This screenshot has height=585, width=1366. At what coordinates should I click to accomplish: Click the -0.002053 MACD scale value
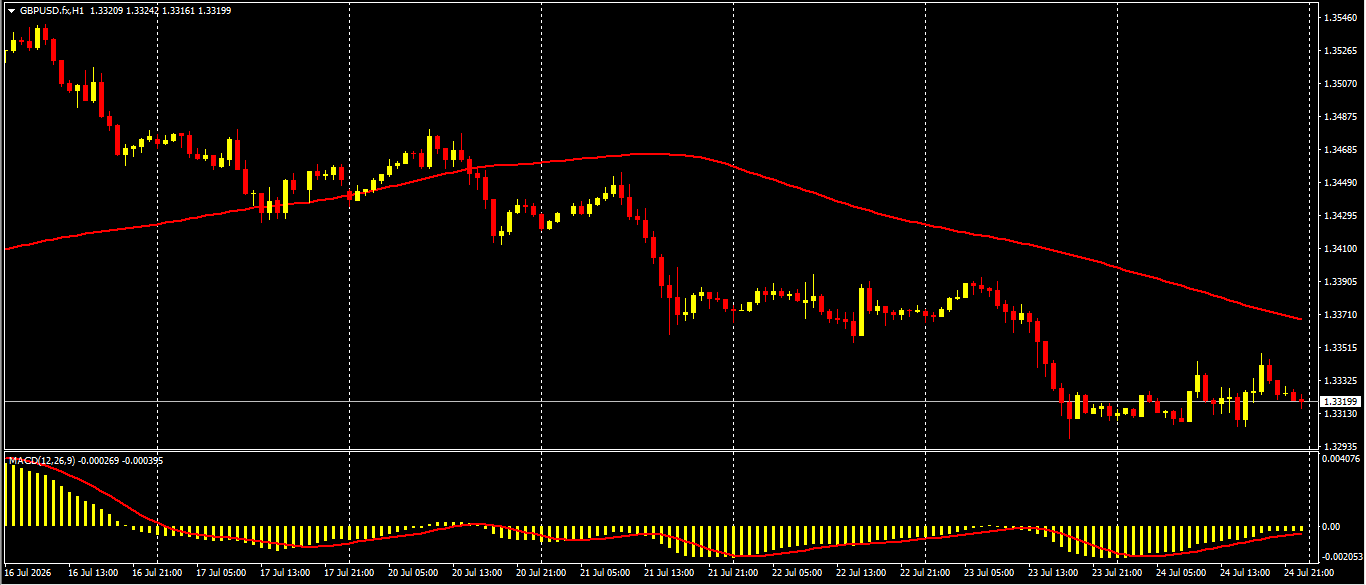[x=1343, y=556]
